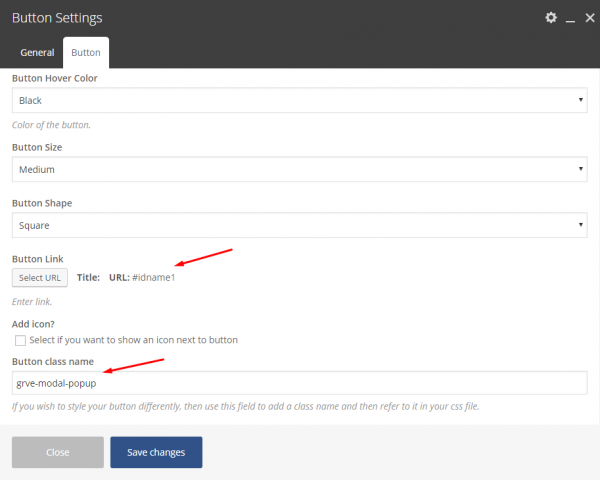Close panel using the X icon
Screen dimensions: 600x480
click(586, 18)
